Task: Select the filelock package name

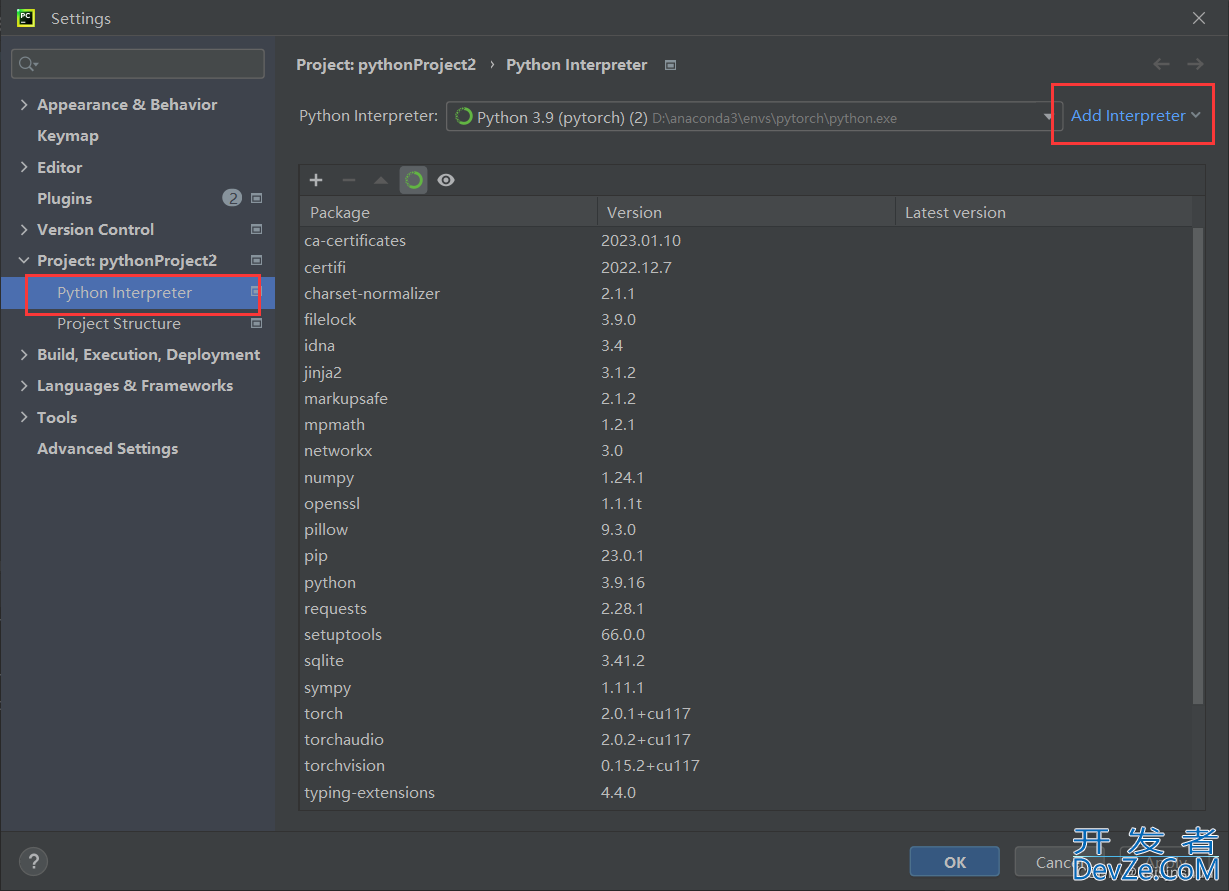Action: coord(330,319)
